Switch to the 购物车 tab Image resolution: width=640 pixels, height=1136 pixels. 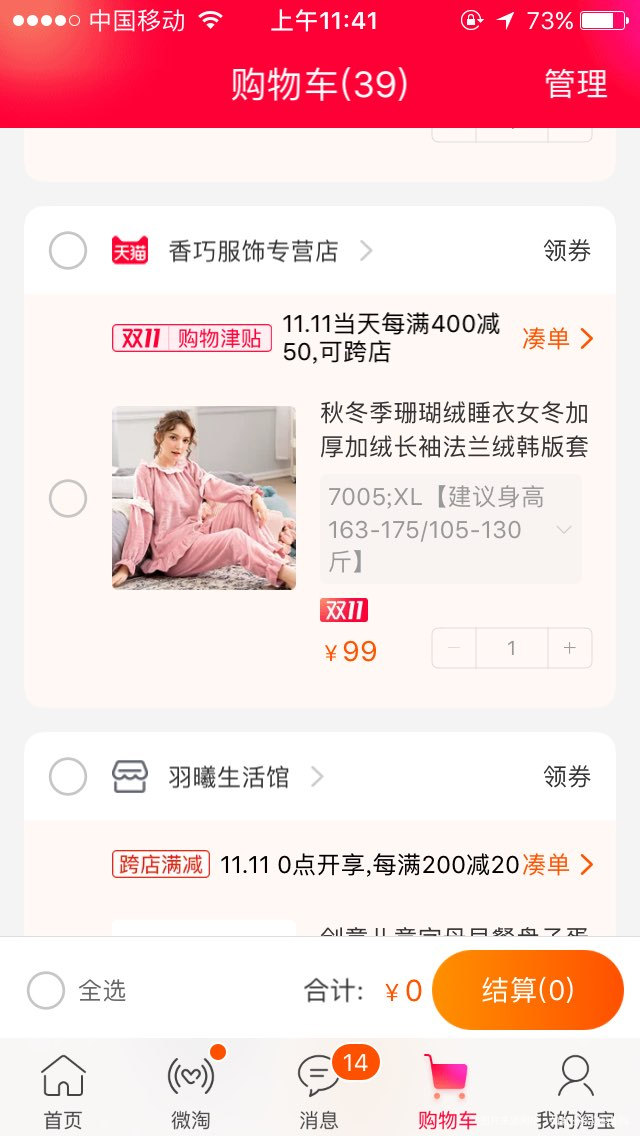tap(447, 1090)
